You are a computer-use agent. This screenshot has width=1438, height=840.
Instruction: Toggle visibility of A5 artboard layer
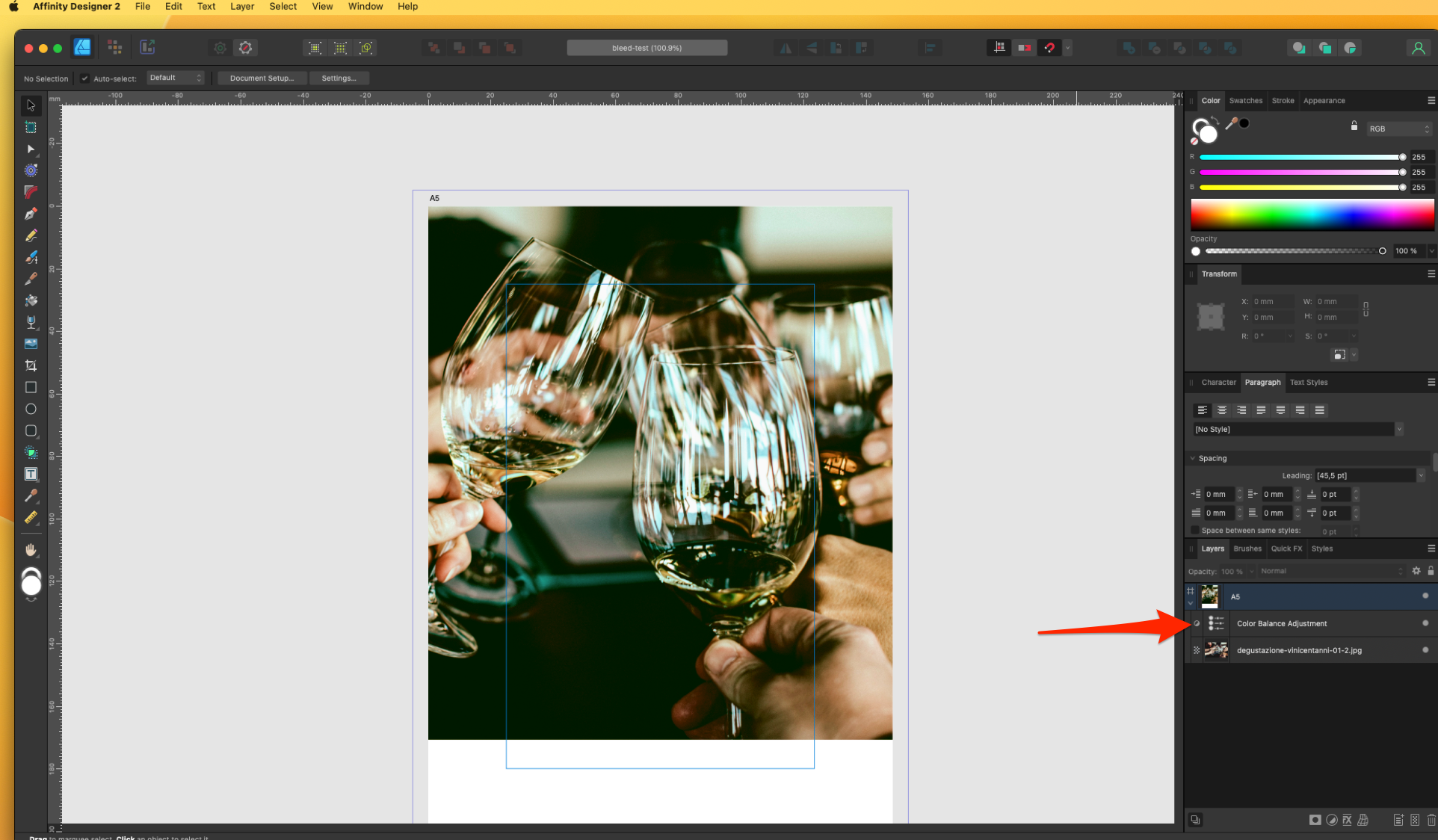(x=1425, y=596)
